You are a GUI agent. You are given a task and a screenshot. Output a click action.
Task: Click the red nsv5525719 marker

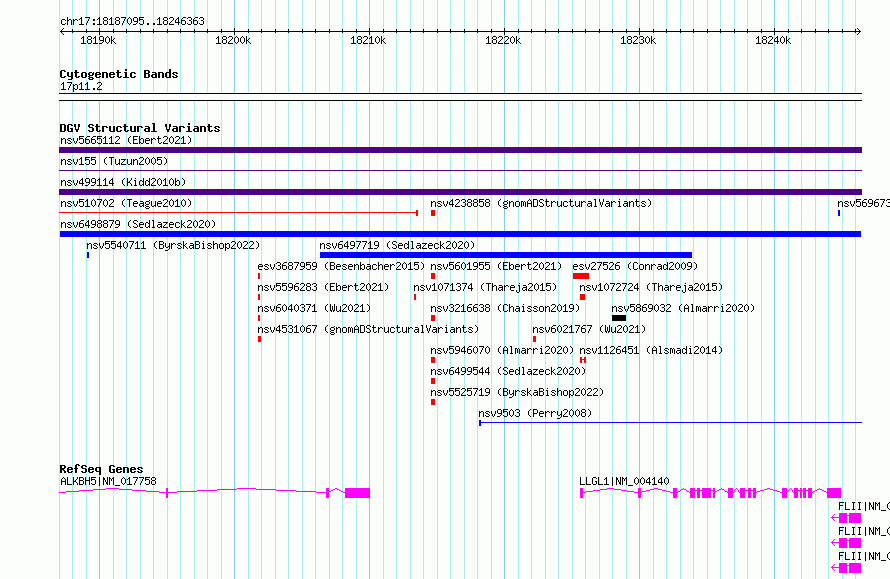click(x=433, y=402)
